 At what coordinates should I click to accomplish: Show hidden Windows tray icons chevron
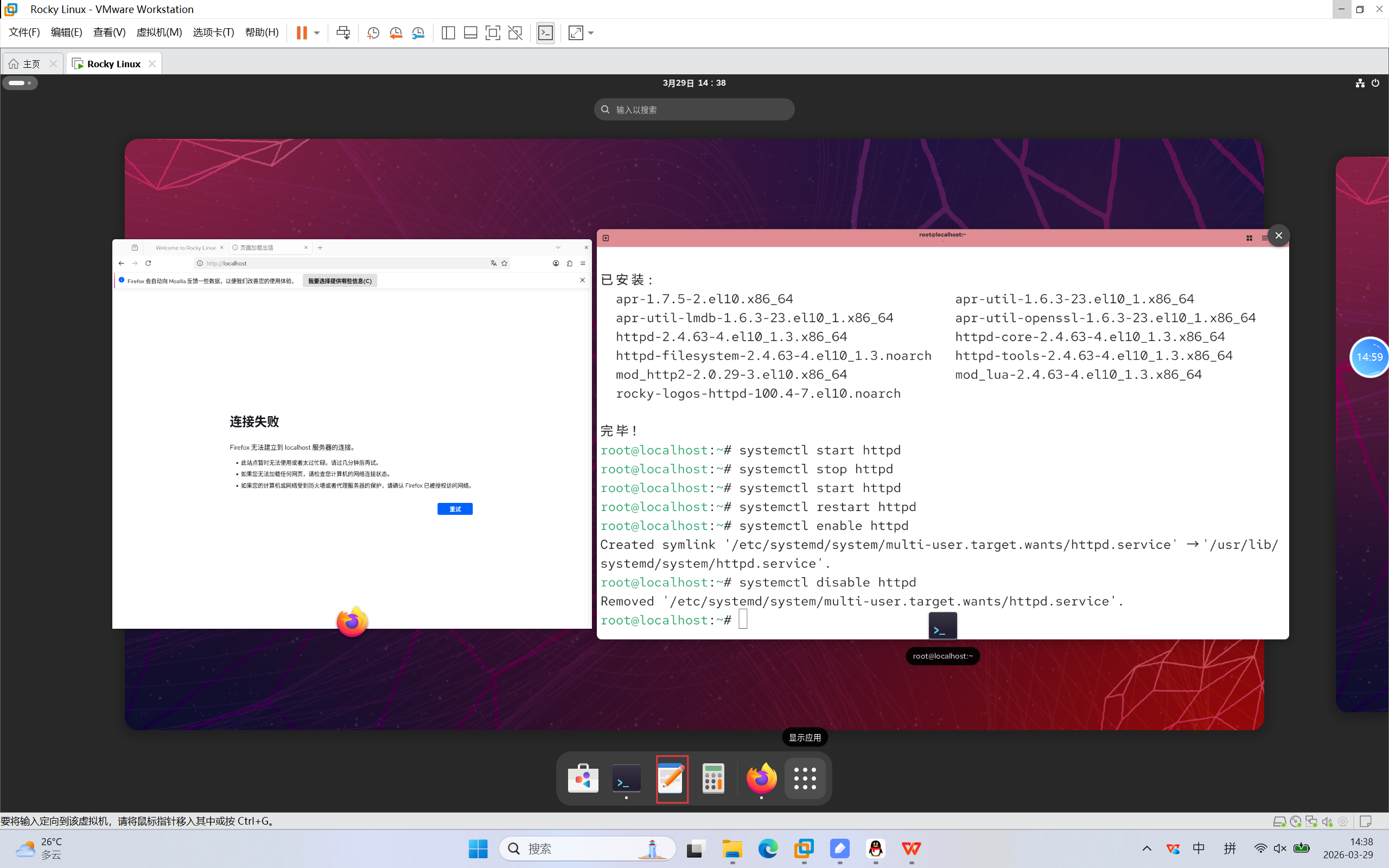click(1146, 848)
